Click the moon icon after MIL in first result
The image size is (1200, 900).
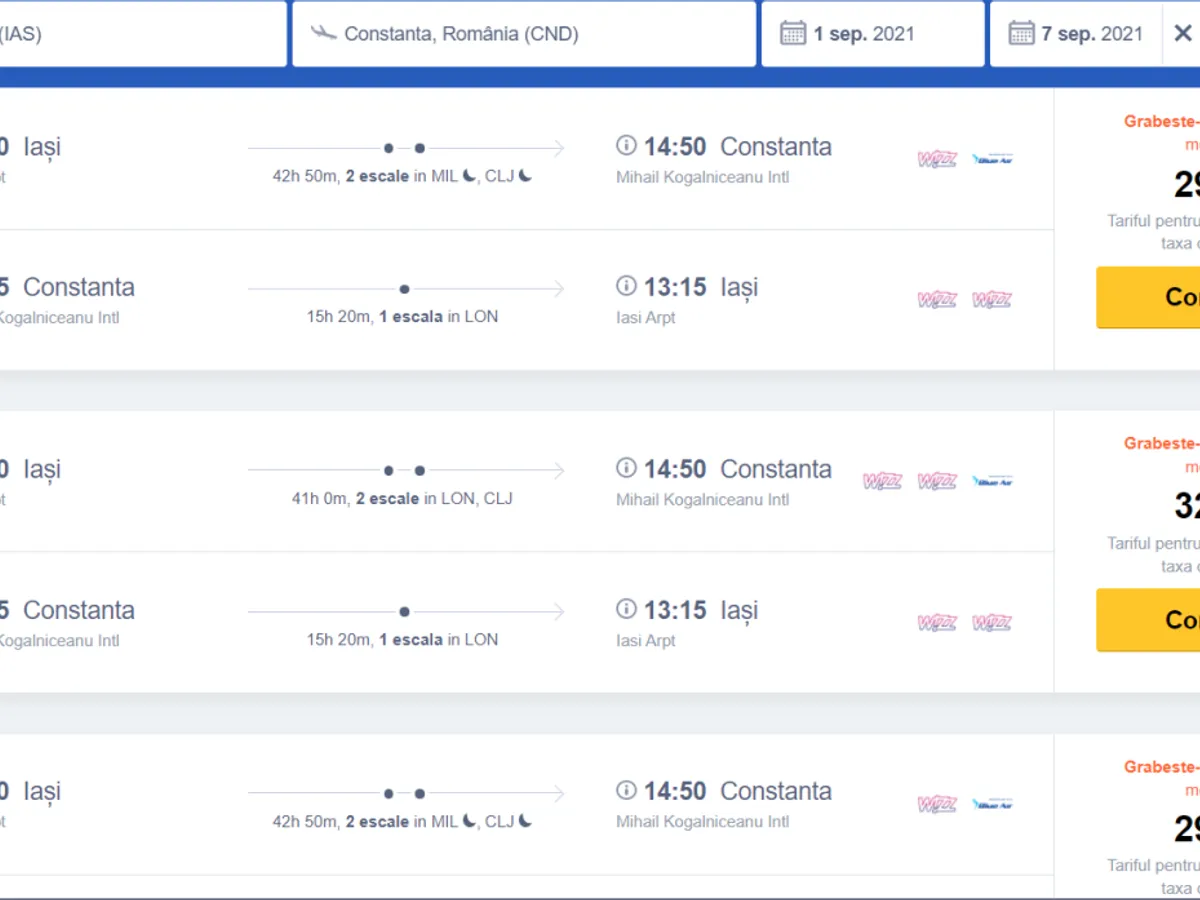[469, 176]
